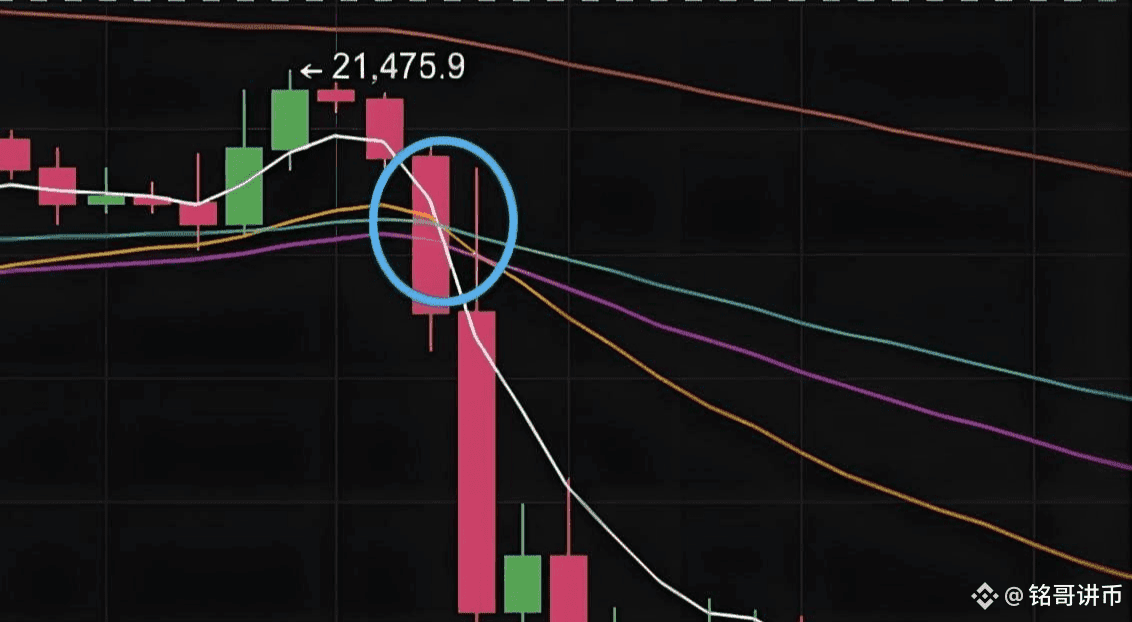Select the tallest red candlestick body
The width and height of the screenshot is (1132, 622).
pyautogui.click(x=477, y=462)
